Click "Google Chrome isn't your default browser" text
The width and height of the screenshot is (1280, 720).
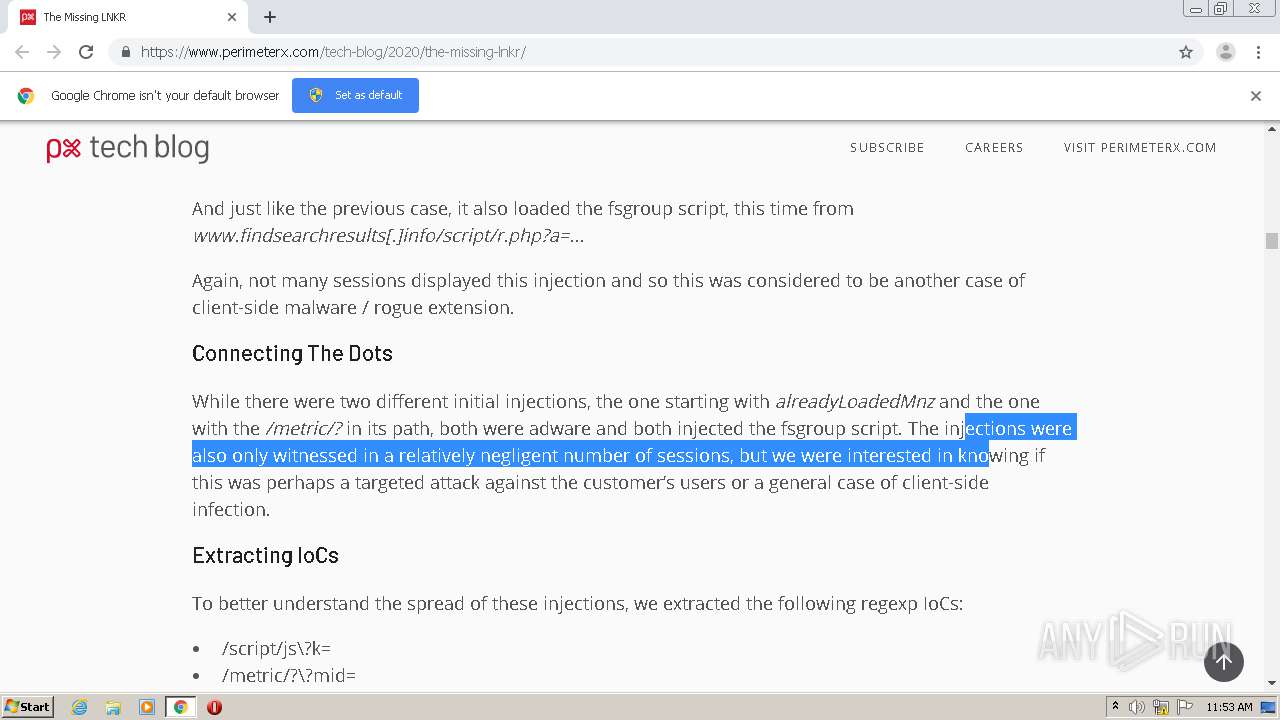point(165,95)
